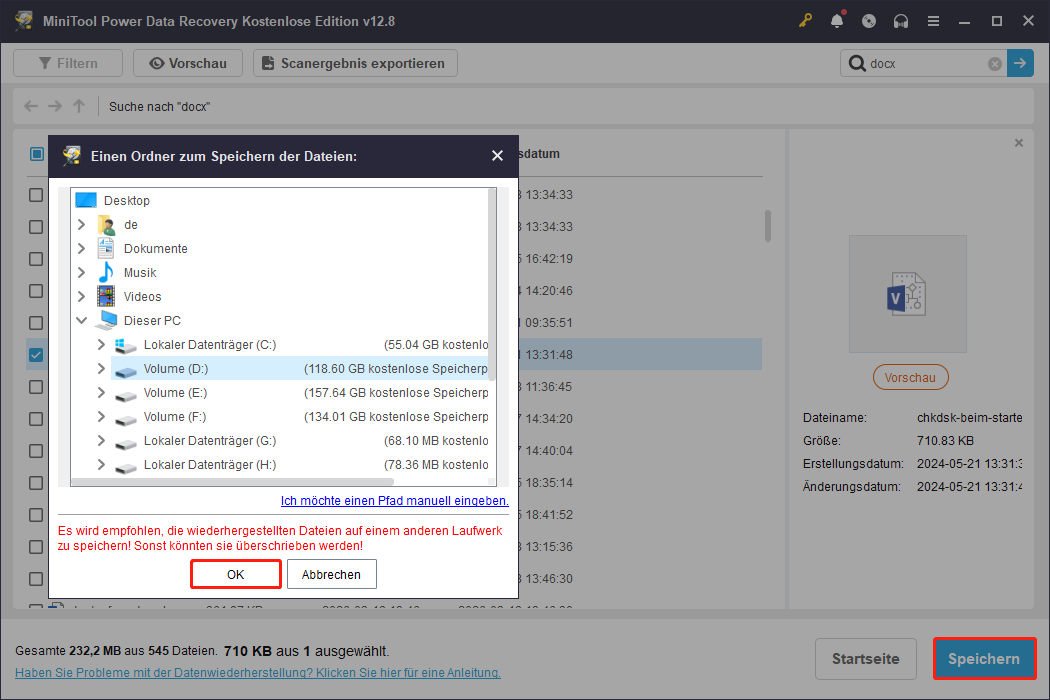
Task: Close the preview side panel
Action: (x=1019, y=143)
